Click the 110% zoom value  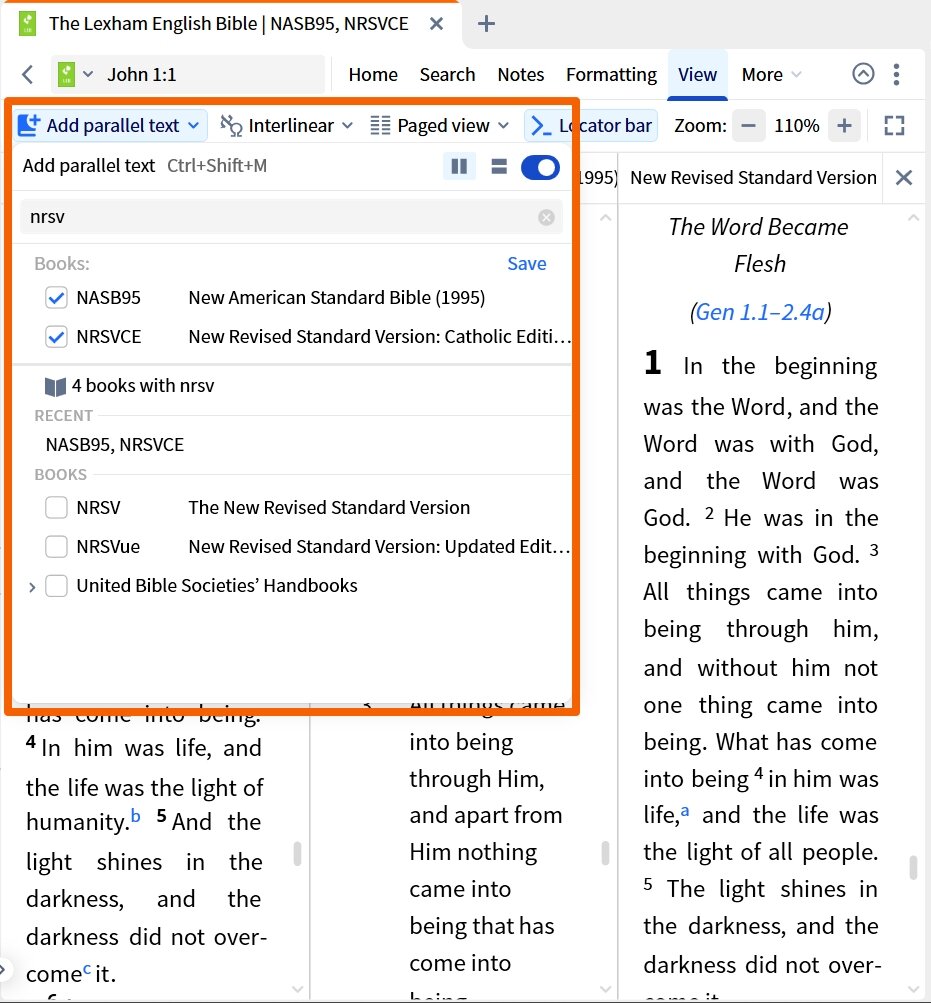click(x=797, y=125)
